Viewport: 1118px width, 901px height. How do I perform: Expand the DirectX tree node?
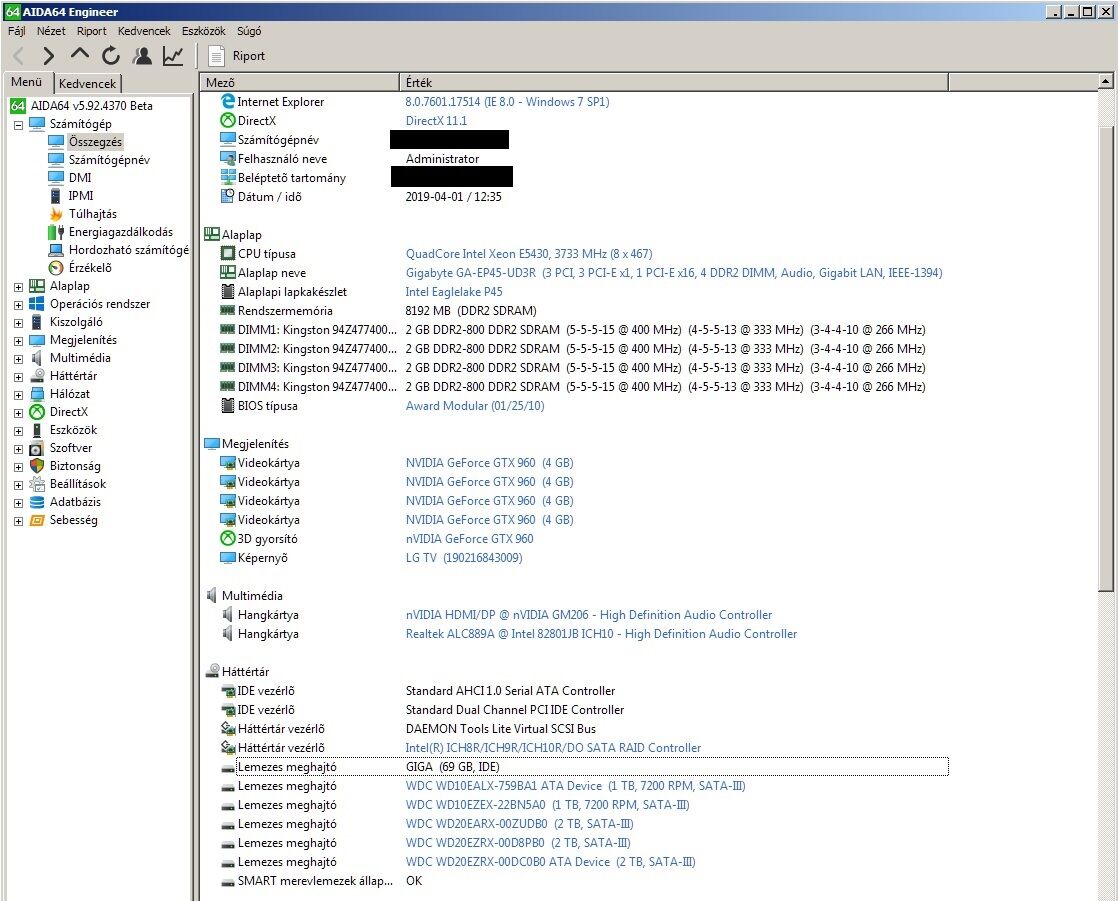pos(19,413)
